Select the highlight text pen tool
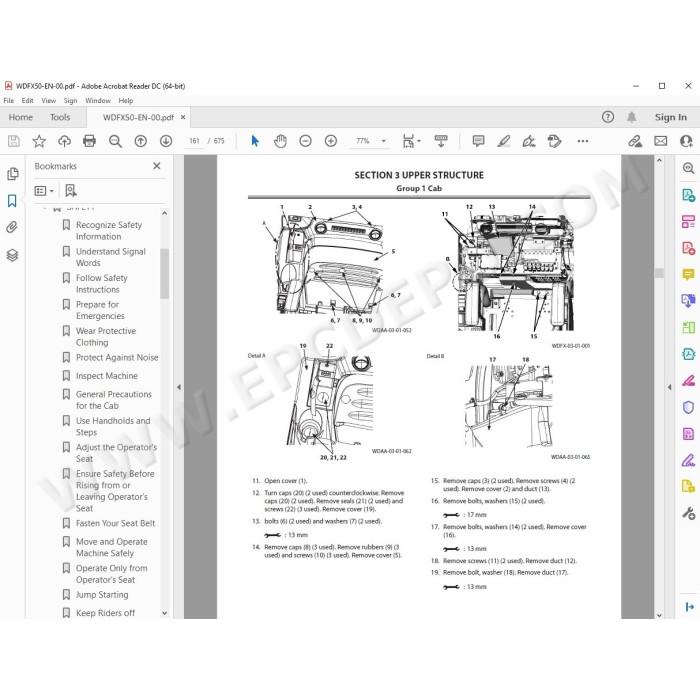 (504, 141)
